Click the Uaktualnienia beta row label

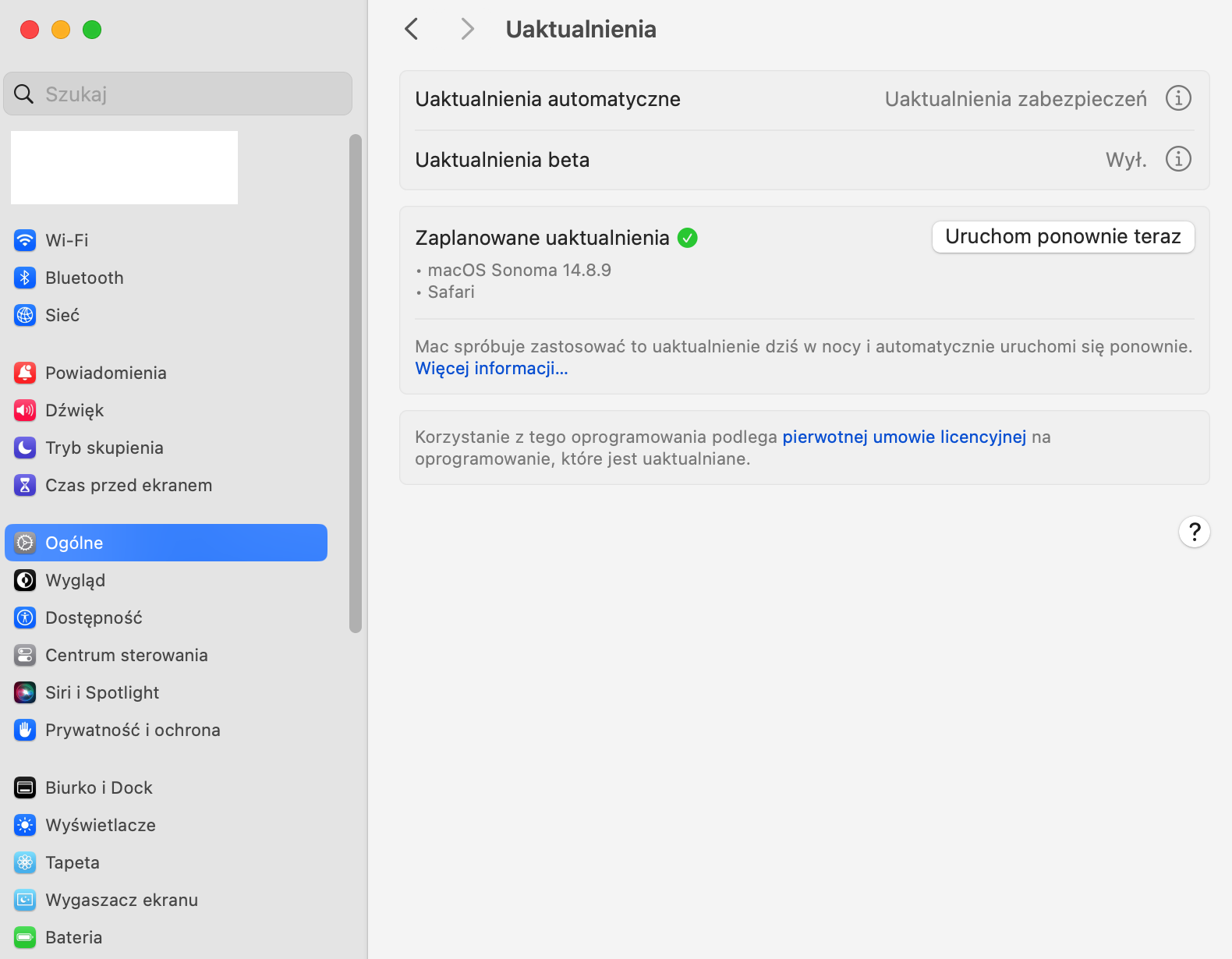pos(502,160)
